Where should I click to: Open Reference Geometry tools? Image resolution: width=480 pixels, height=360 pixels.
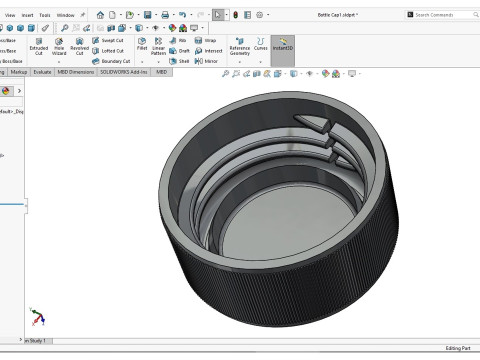tap(240, 46)
